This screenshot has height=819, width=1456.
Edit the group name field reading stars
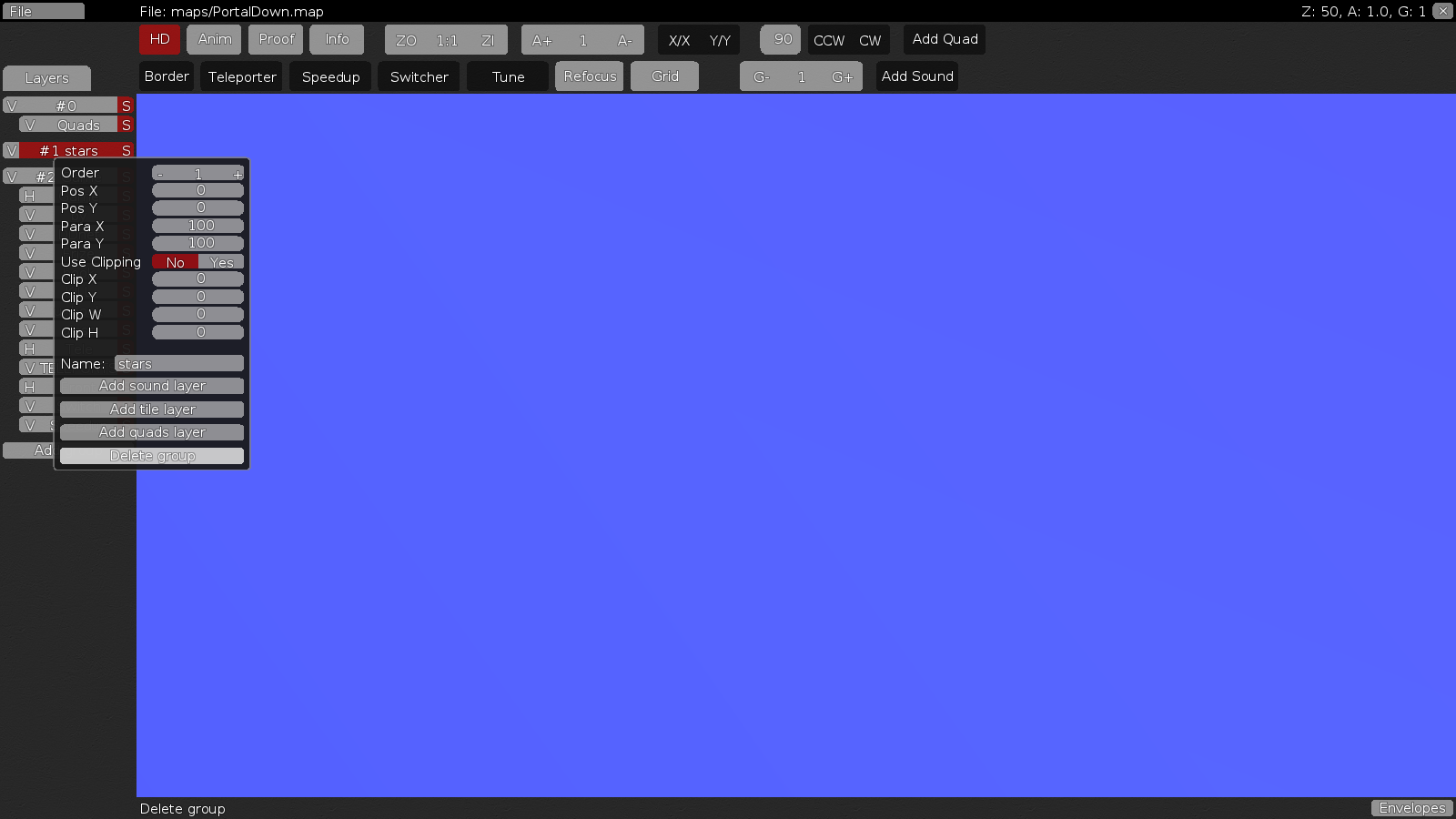(178, 362)
